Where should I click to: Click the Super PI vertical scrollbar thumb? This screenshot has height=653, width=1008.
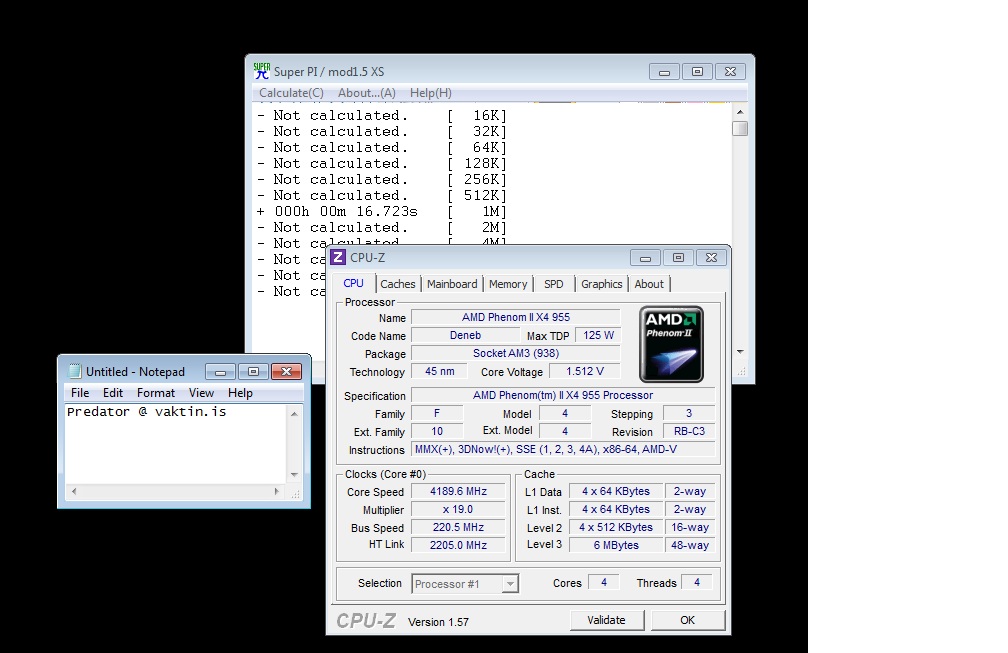coord(739,128)
